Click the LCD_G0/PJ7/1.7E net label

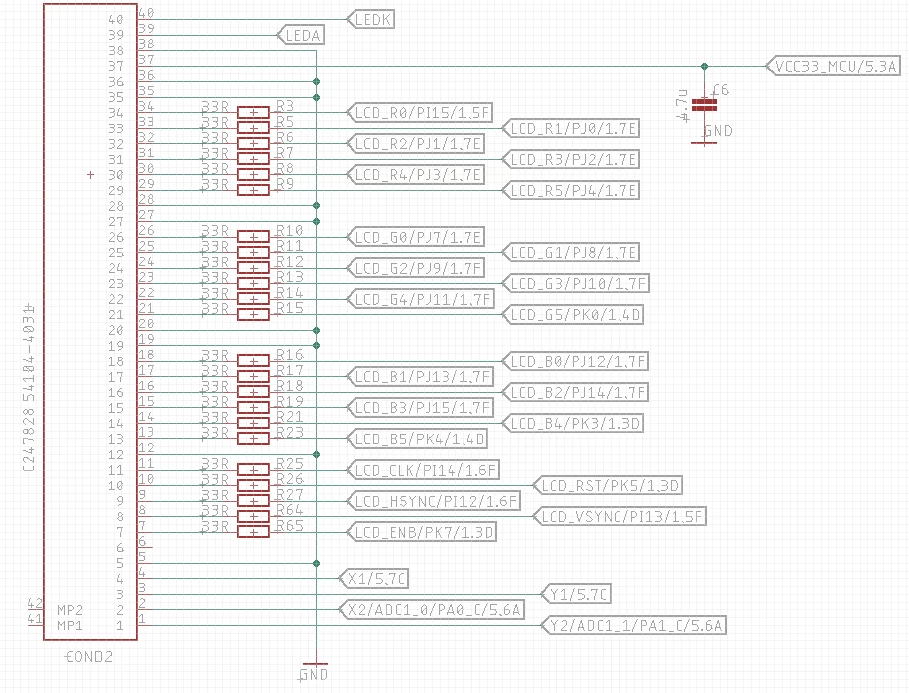pyautogui.click(x=416, y=237)
